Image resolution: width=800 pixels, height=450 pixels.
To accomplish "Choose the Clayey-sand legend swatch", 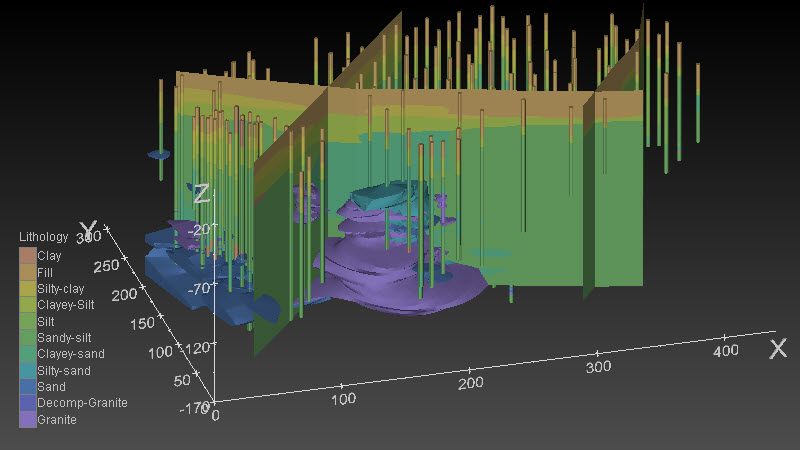I will (x=27, y=354).
